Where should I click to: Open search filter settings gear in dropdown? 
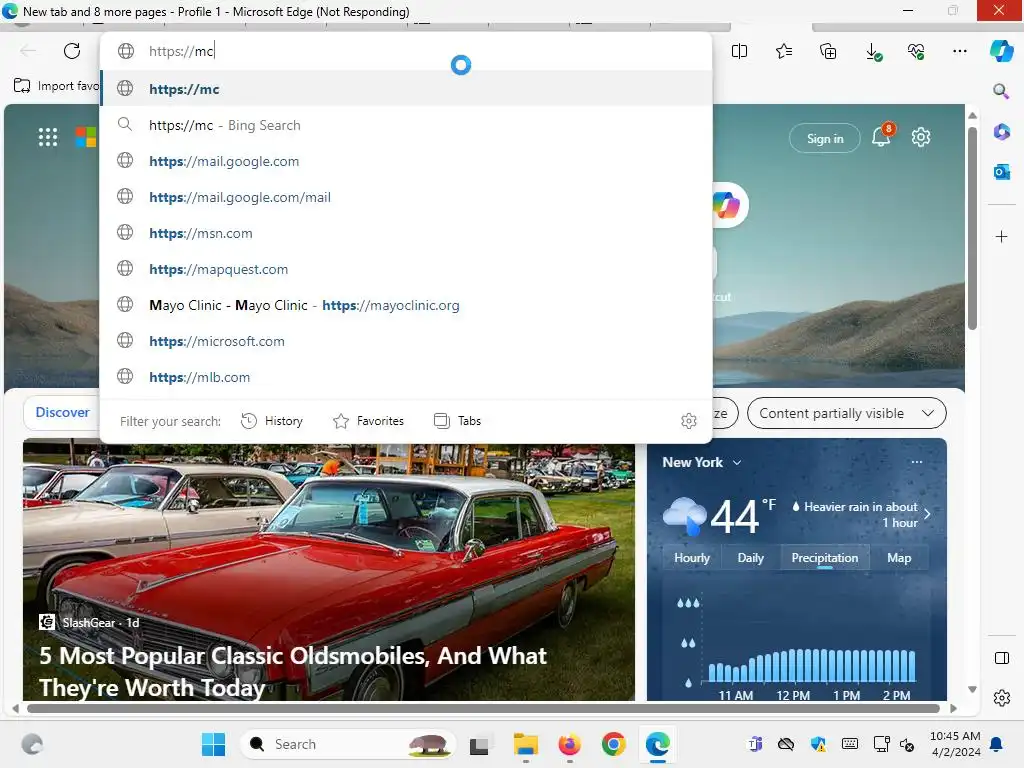689,421
